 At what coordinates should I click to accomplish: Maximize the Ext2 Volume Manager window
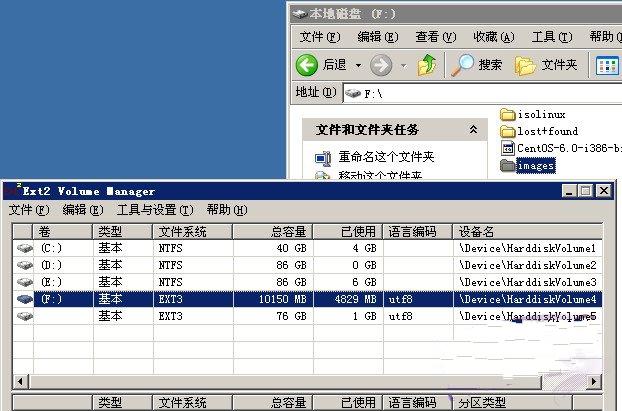click(586, 191)
